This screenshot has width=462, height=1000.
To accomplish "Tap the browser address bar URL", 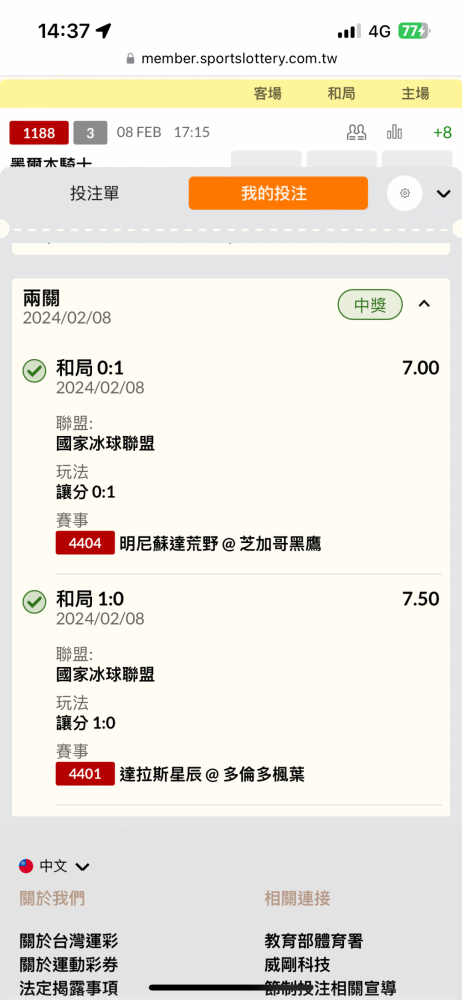I will pyautogui.click(x=239, y=59).
